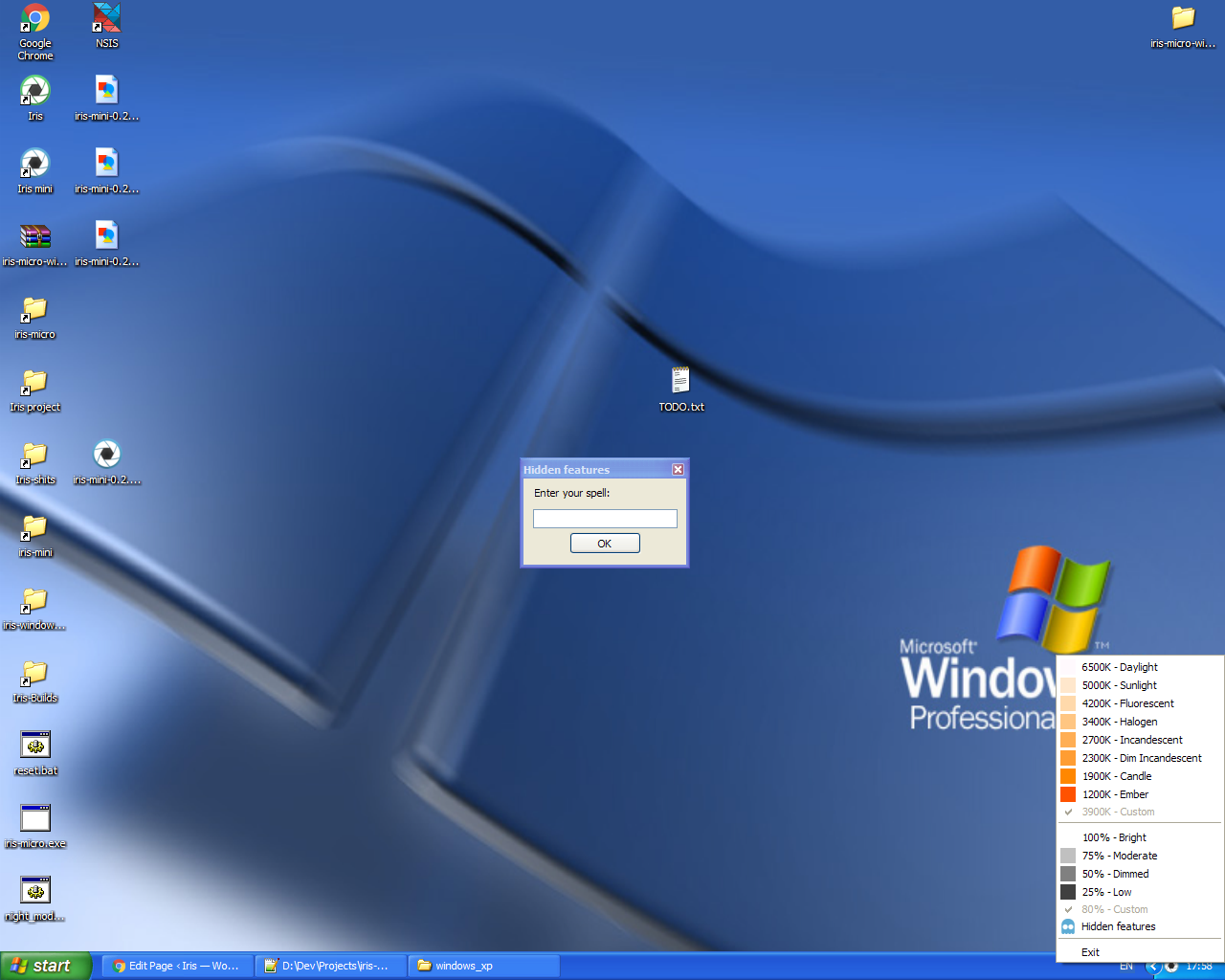Select the iris-micro.exe file icon

(x=35, y=826)
